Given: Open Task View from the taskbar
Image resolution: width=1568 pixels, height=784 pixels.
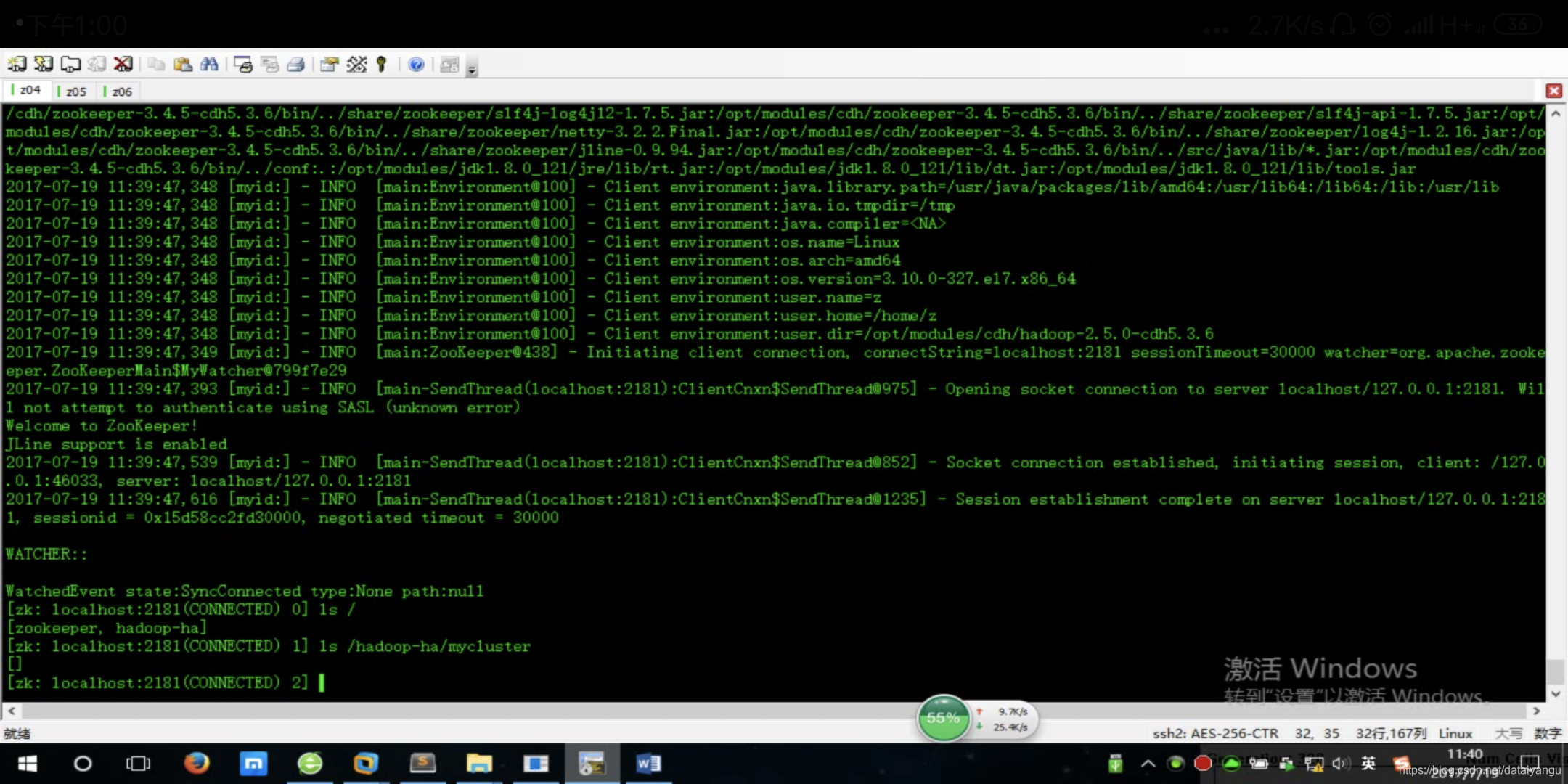Looking at the screenshot, I should tap(138, 764).
